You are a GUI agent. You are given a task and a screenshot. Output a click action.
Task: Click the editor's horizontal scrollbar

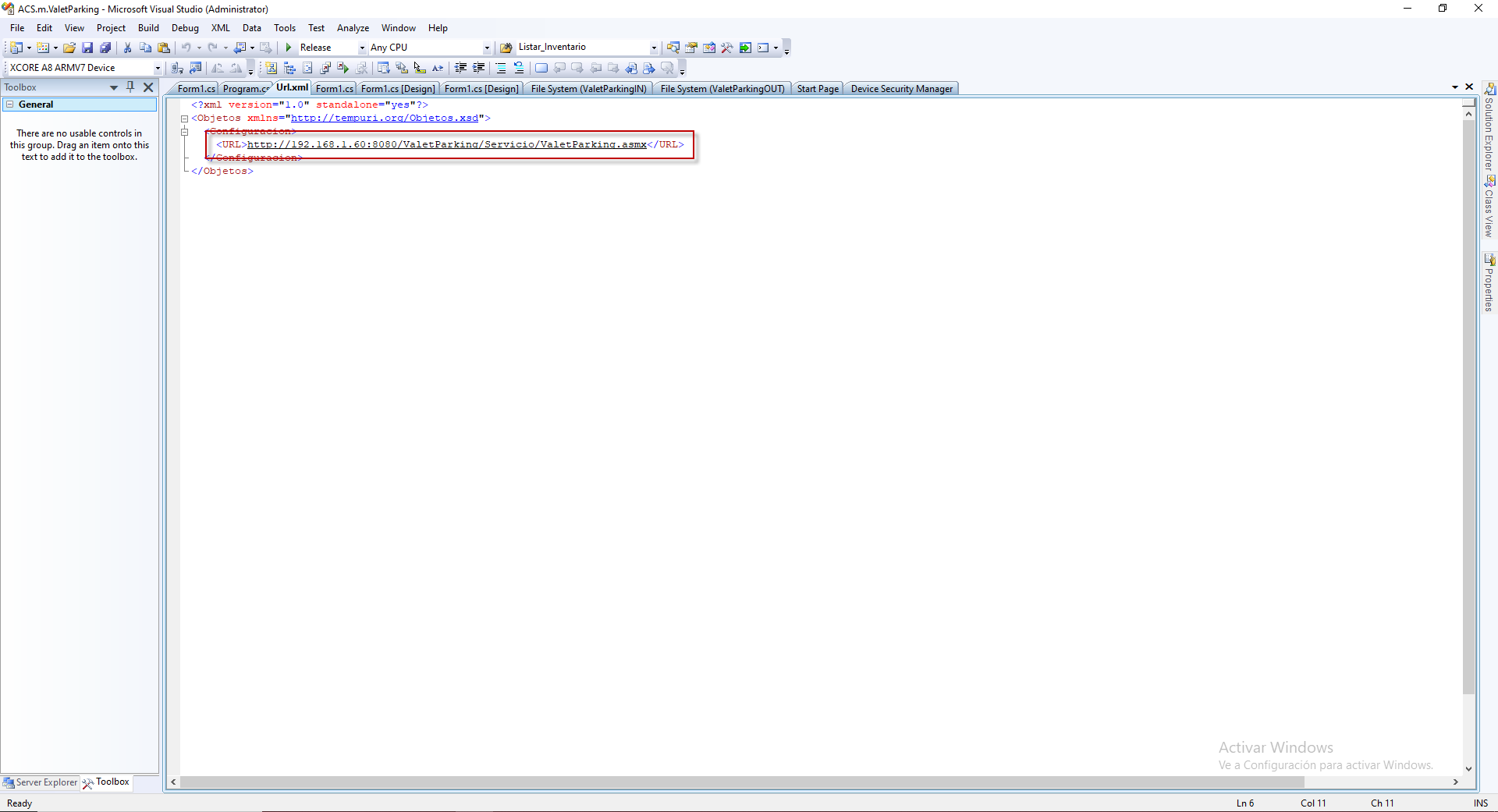[780, 782]
